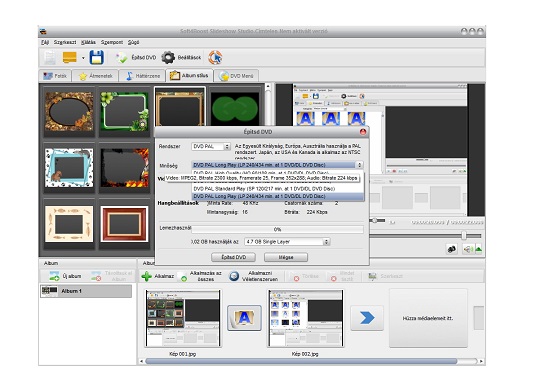550x392 pixels.
Task: Click the green up-arrow icon under preview
Action: tap(478, 249)
